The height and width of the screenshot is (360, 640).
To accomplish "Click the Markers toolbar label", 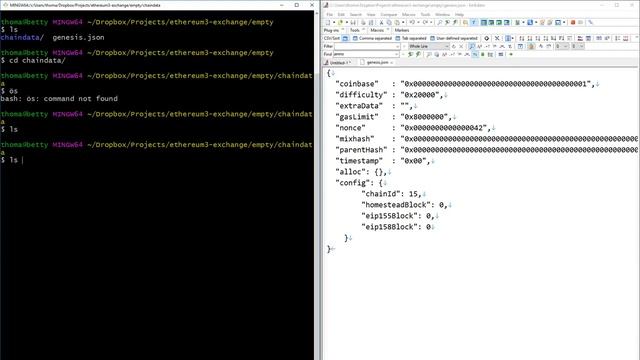I will click(402, 30).
